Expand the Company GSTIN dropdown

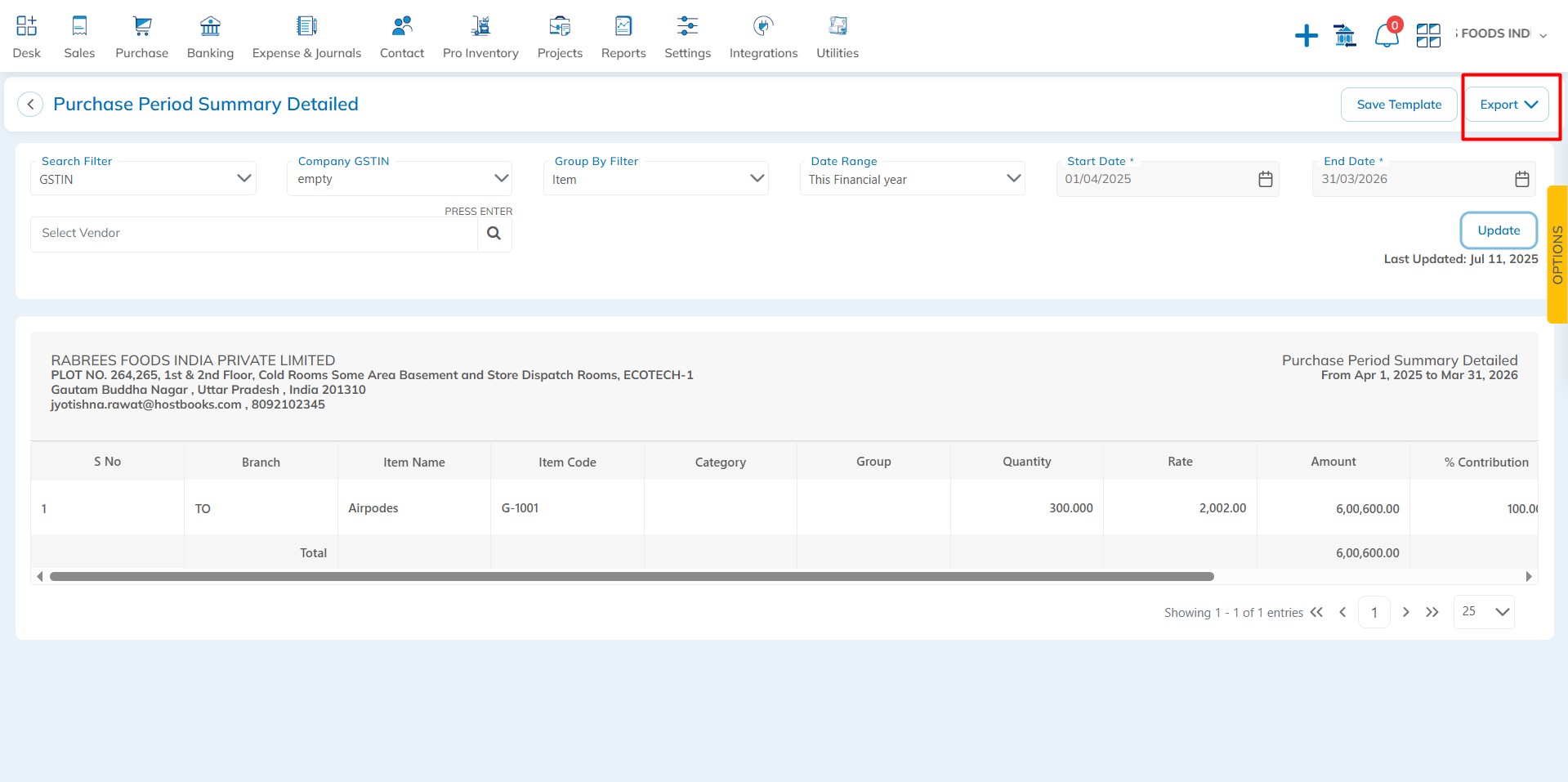[400, 179]
